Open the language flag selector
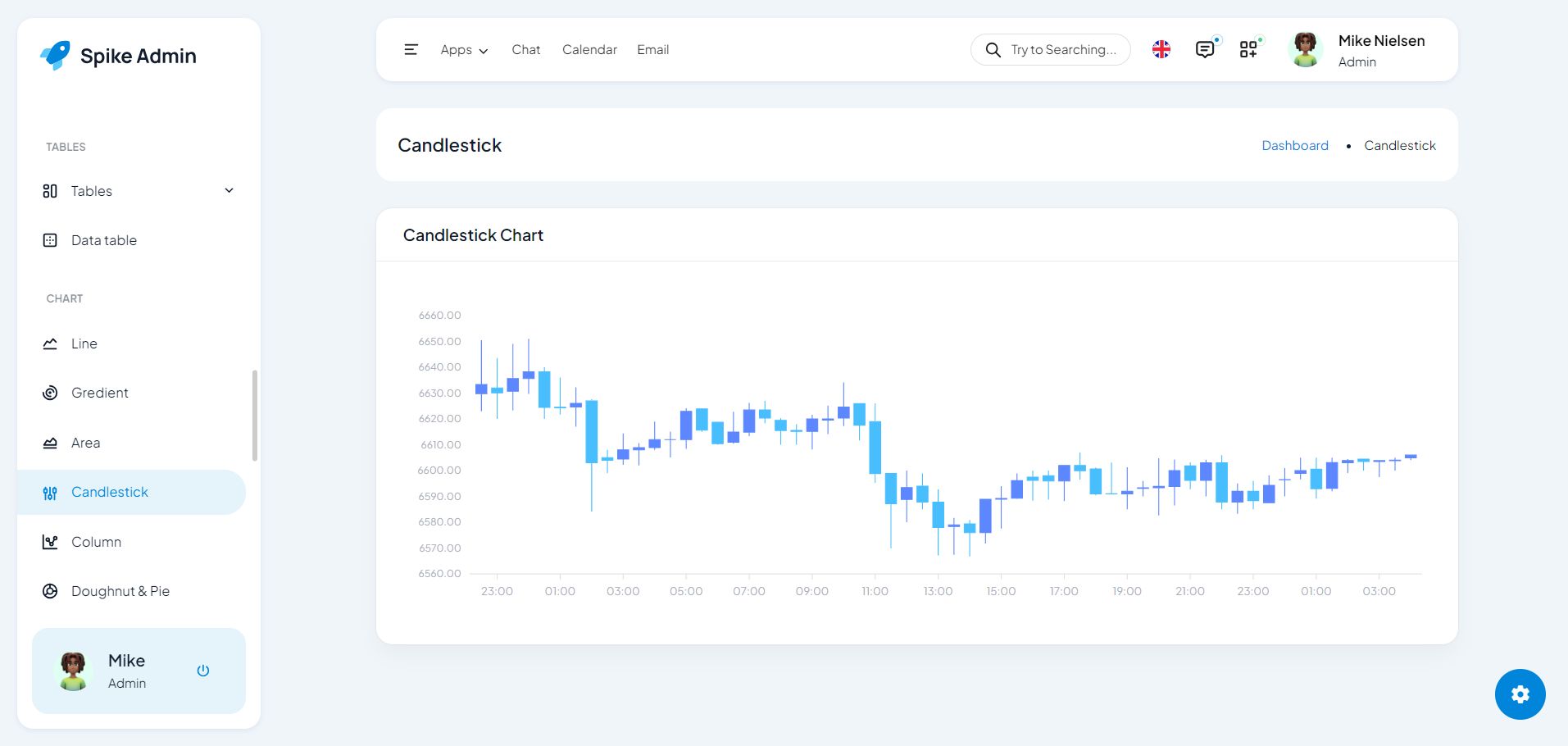This screenshot has height=746, width=1568. pyautogui.click(x=1161, y=50)
